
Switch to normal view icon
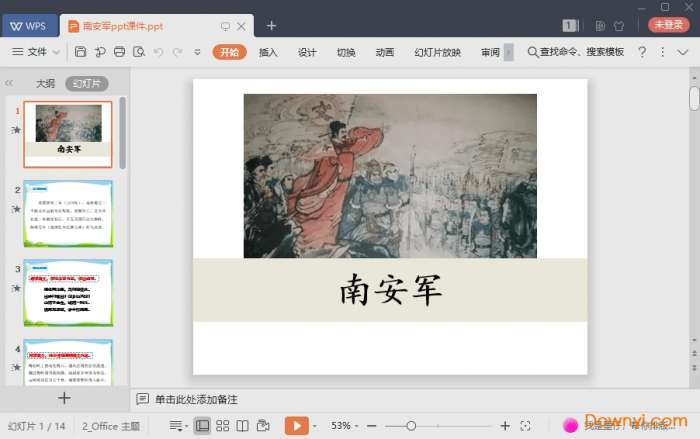pyautogui.click(x=202, y=426)
